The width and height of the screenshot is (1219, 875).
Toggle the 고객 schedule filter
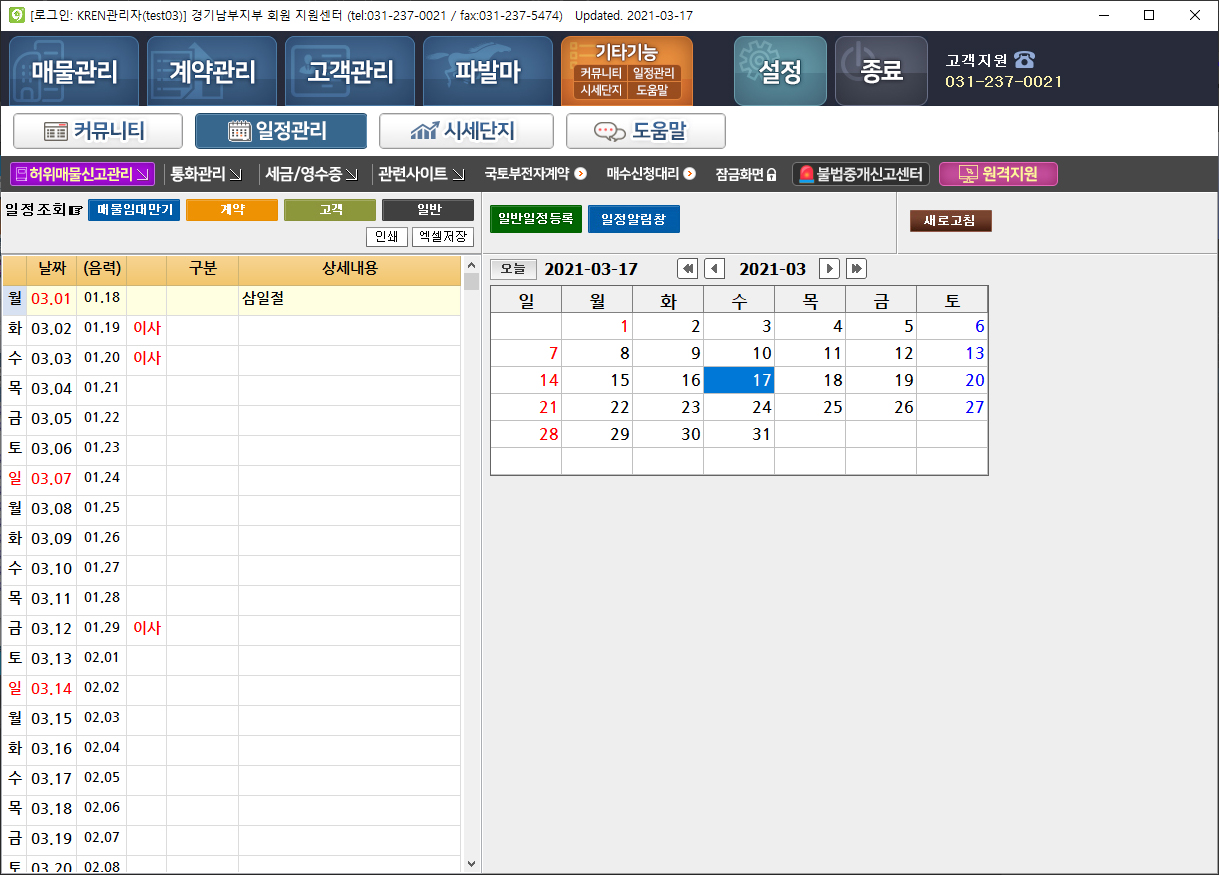click(330, 209)
